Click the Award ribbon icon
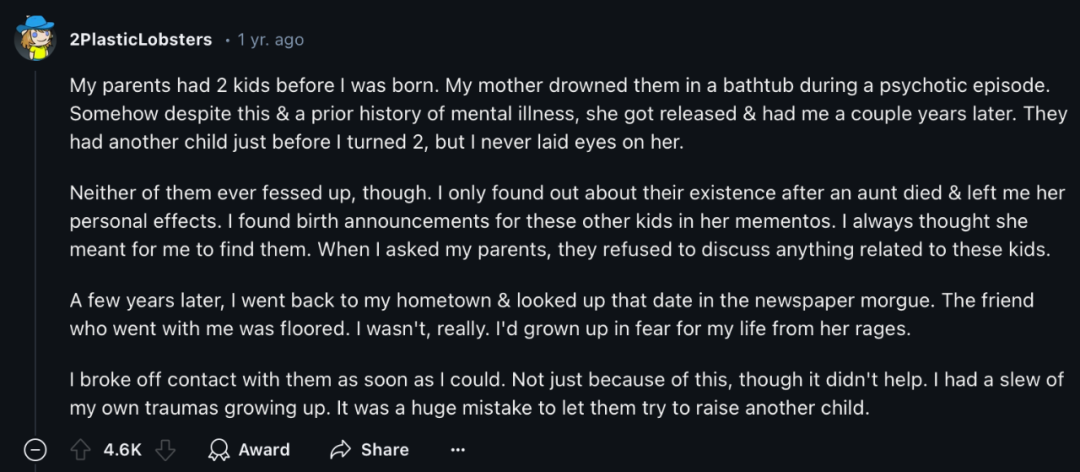Screen dimensions: 1080x472 219,450
